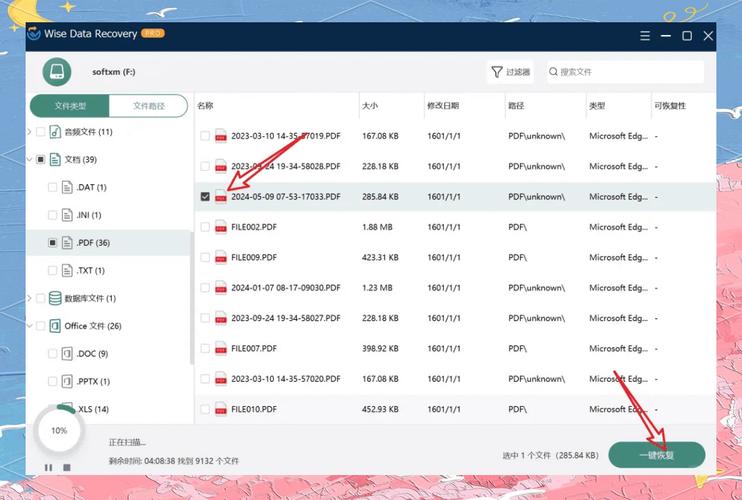742x500 pixels.
Task: Sort by the 类型 column header
Action: point(597,105)
